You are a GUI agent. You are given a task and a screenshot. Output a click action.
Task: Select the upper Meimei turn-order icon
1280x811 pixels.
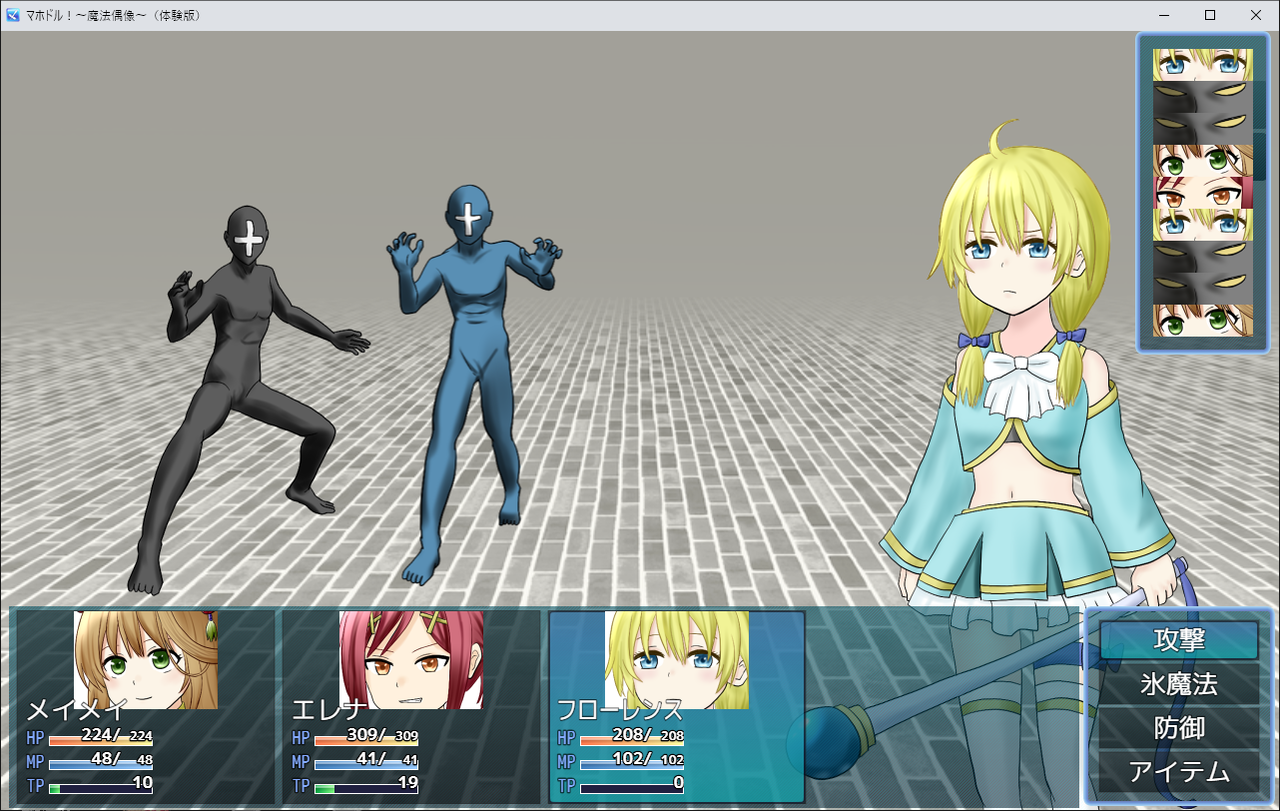tap(1202, 160)
